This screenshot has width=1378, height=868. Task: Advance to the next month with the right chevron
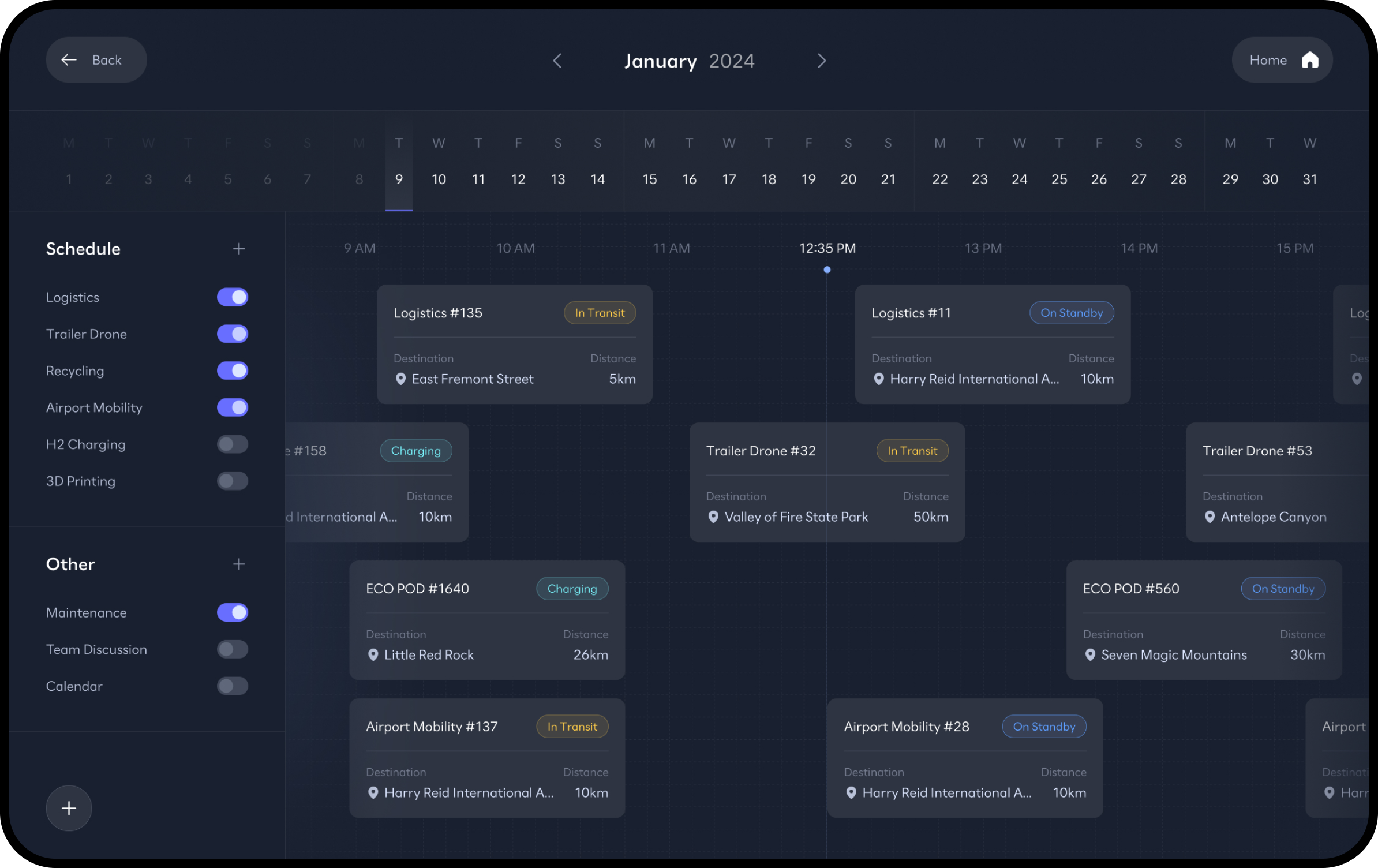coord(822,61)
